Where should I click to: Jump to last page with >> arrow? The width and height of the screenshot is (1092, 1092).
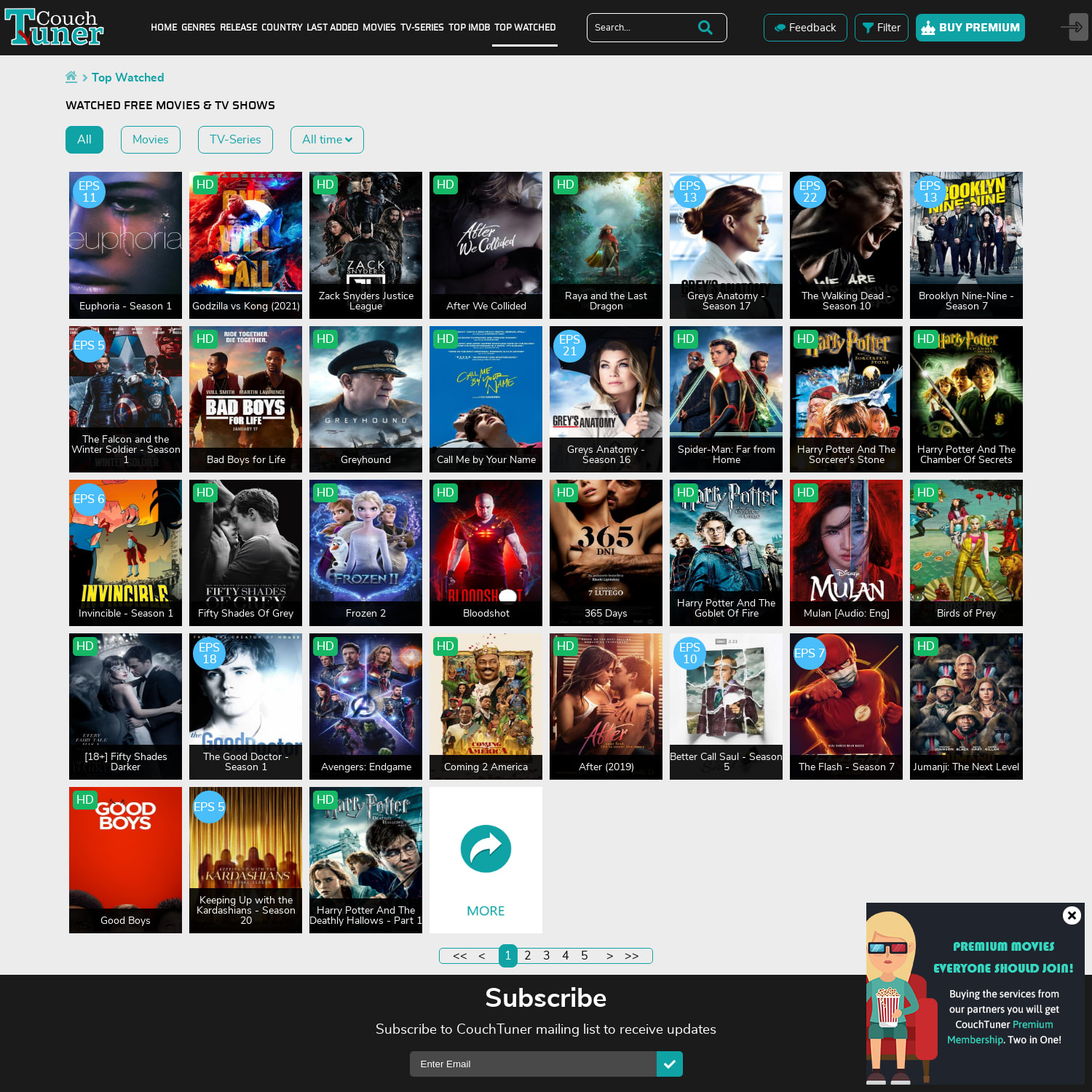coord(632,956)
